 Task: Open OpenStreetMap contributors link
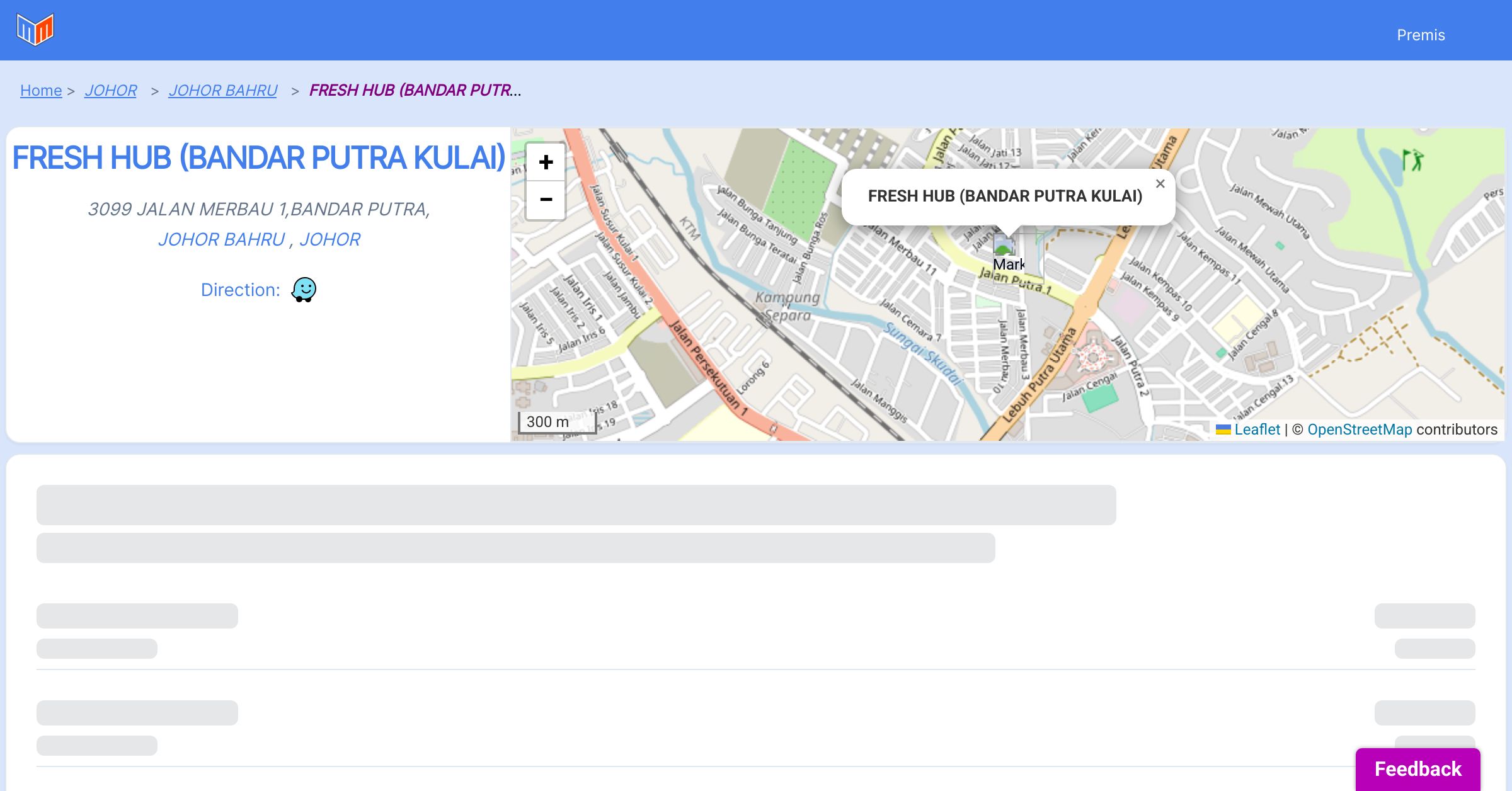(x=1360, y=430)
